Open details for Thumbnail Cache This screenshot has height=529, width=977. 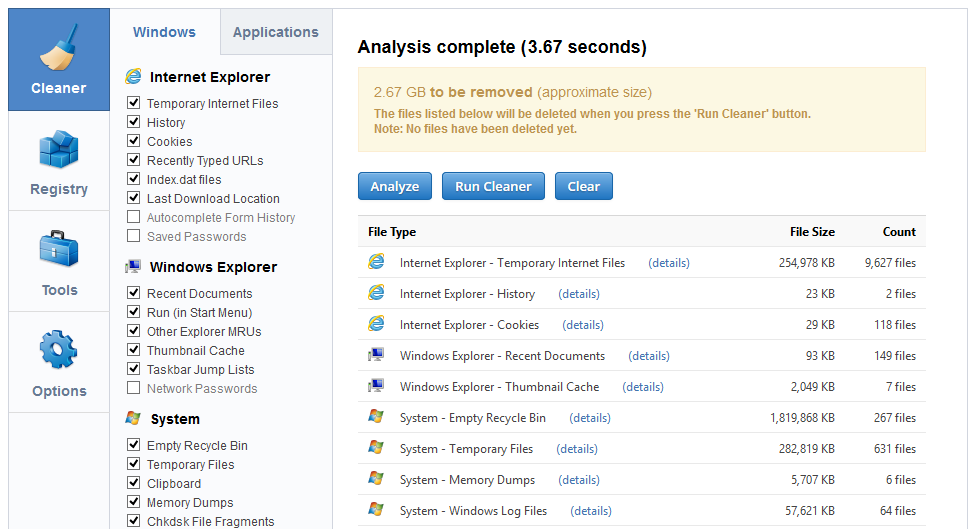643,387
